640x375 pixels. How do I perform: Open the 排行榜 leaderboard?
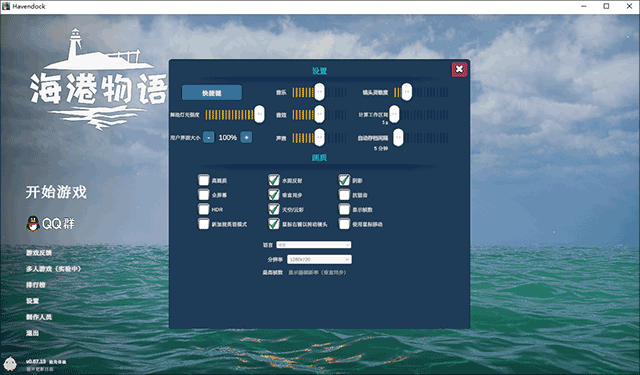pyautogui.click(x=36, y=285)
